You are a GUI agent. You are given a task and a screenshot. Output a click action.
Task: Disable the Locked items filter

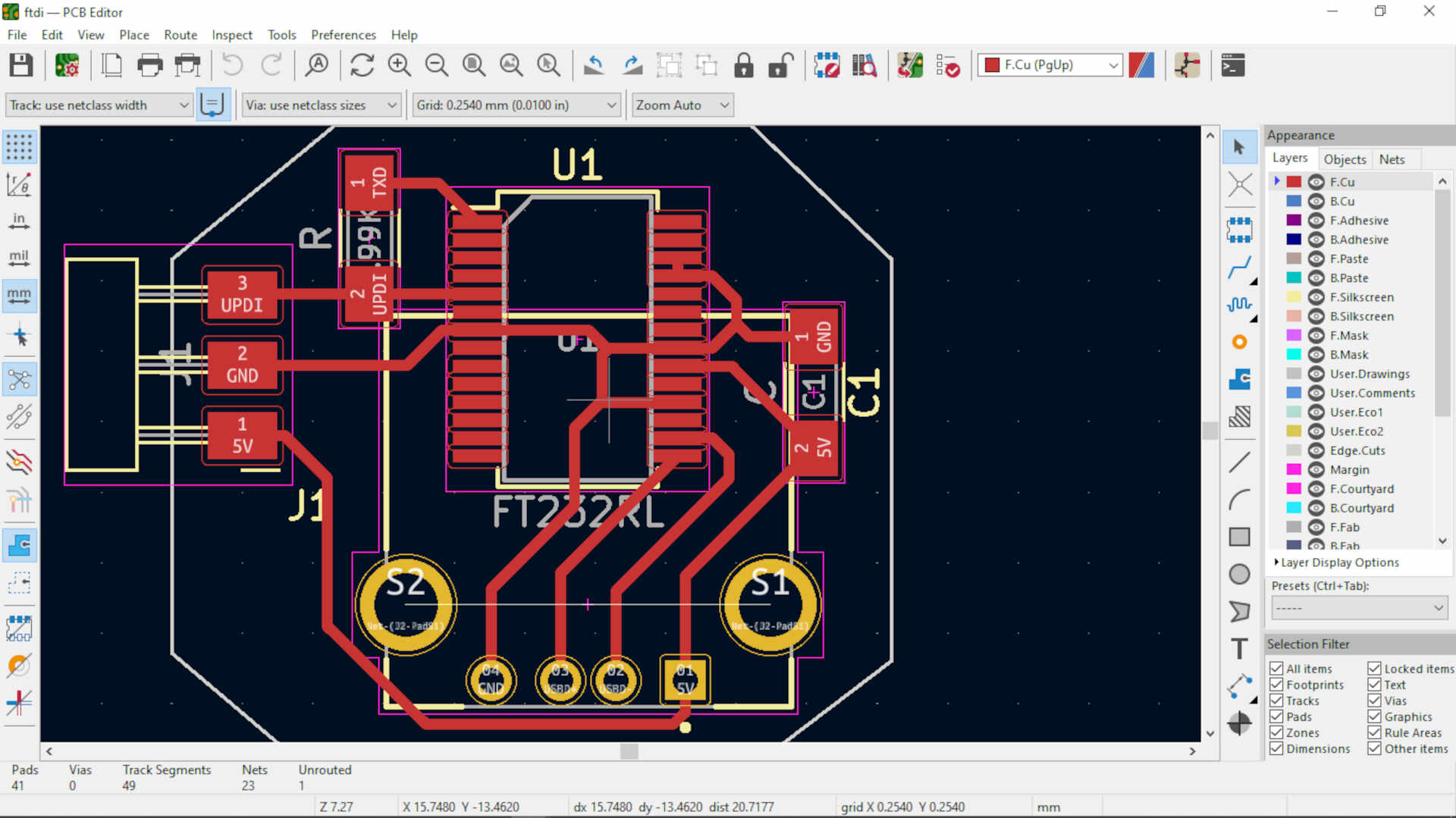pos(1374,669)
